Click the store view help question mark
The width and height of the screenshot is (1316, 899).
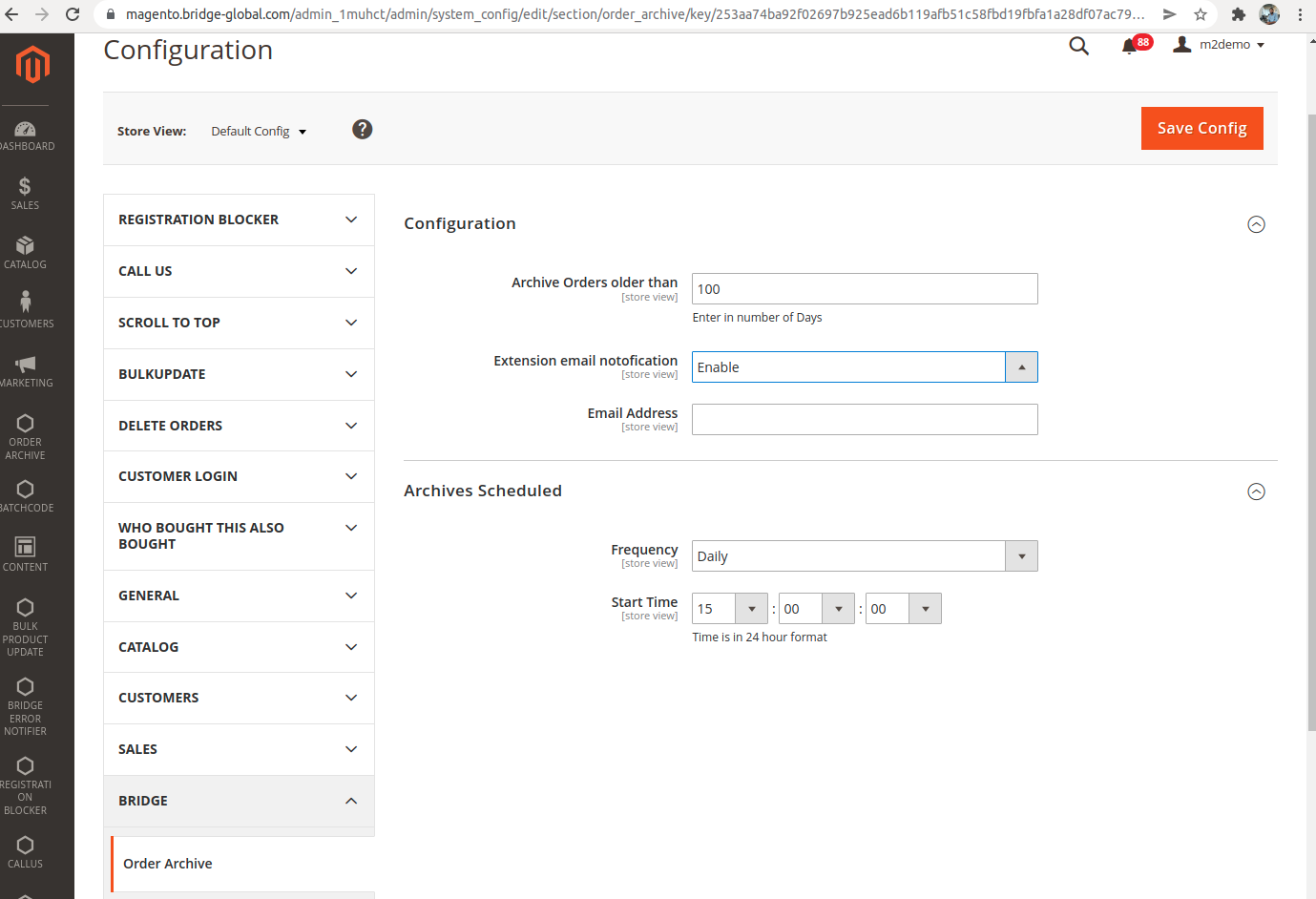(x=362, y=130)
